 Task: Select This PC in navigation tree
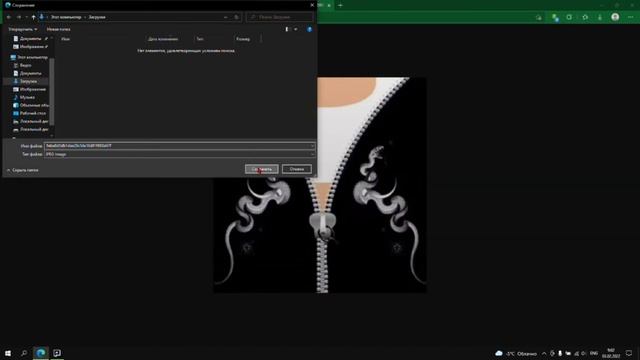click(x=29, y=58)
